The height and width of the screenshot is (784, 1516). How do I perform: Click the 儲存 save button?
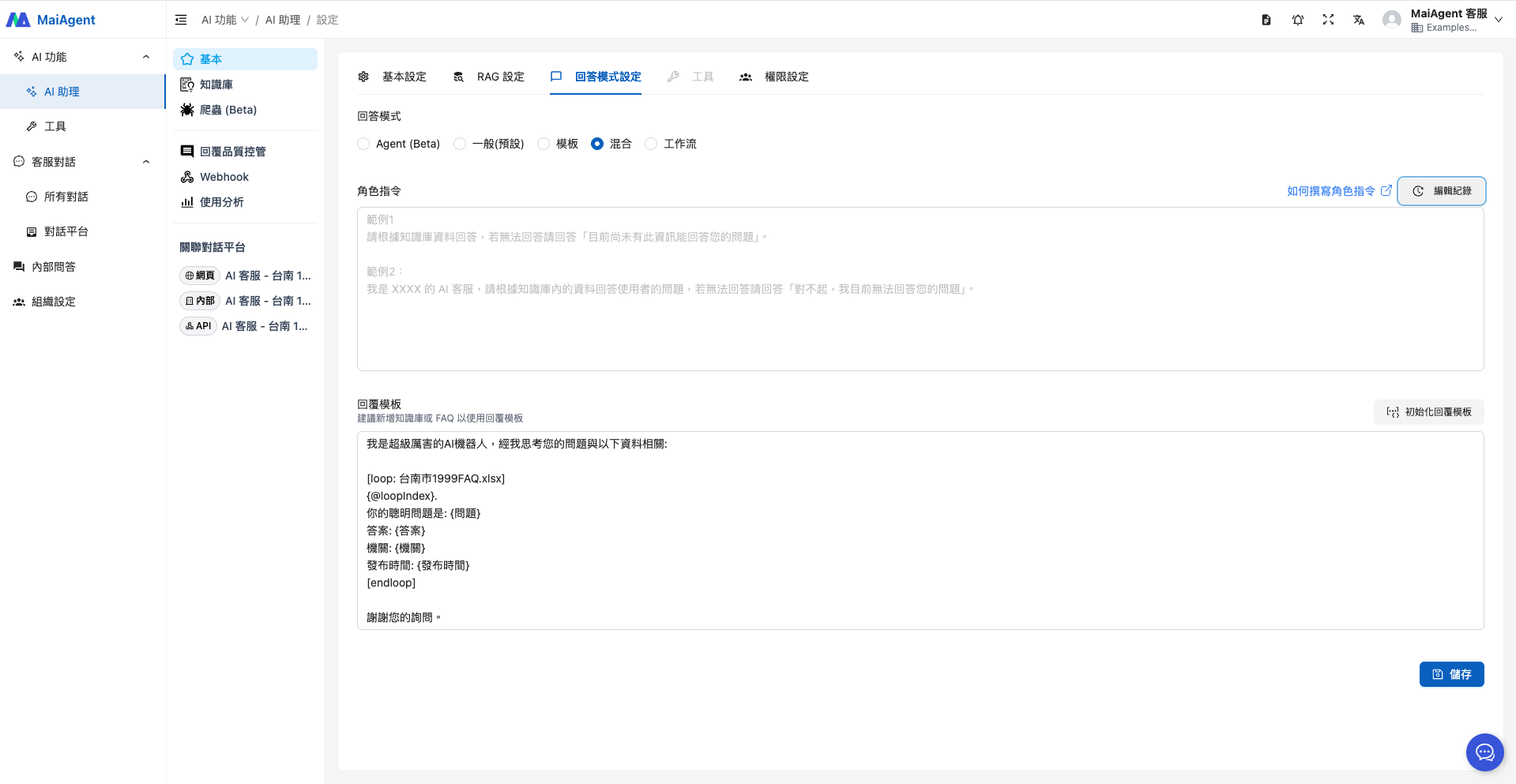(x=1451, y=674)
